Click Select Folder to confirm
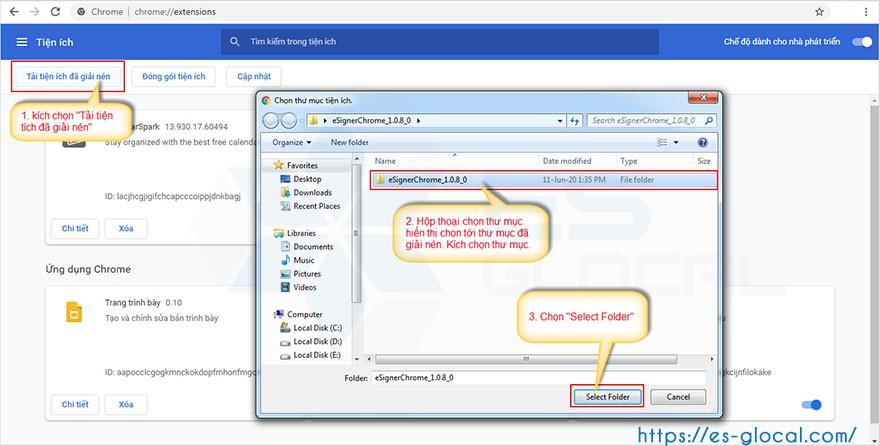This screenshot has width=880, height=446. click(608, 397)
